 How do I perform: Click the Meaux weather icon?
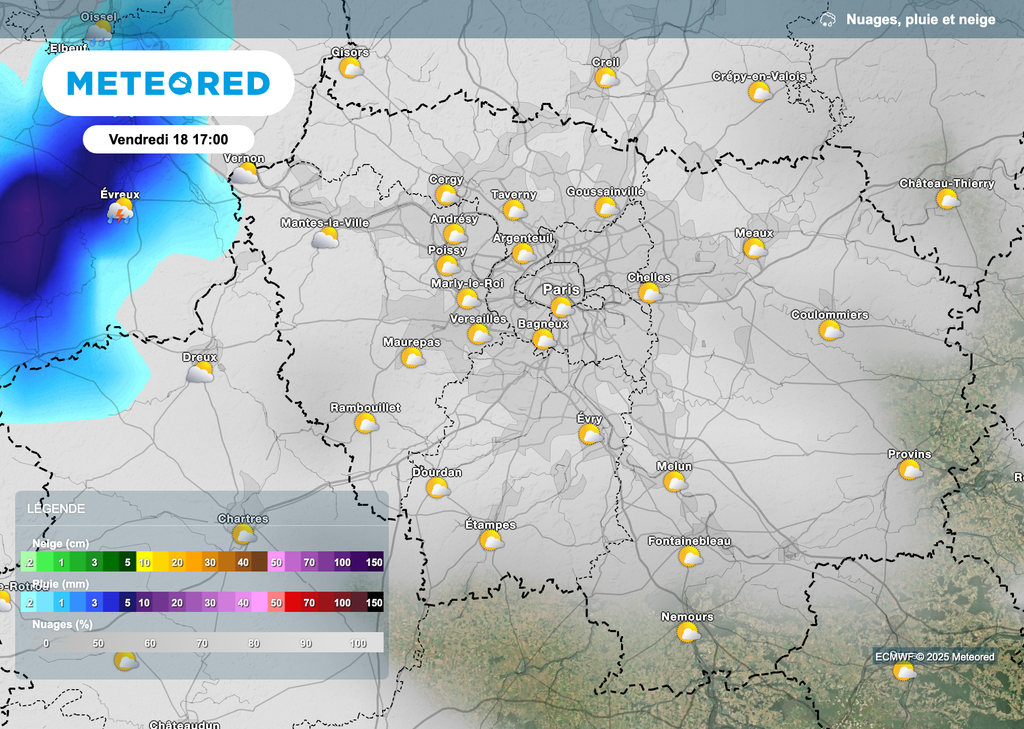[x=754, y=248]
